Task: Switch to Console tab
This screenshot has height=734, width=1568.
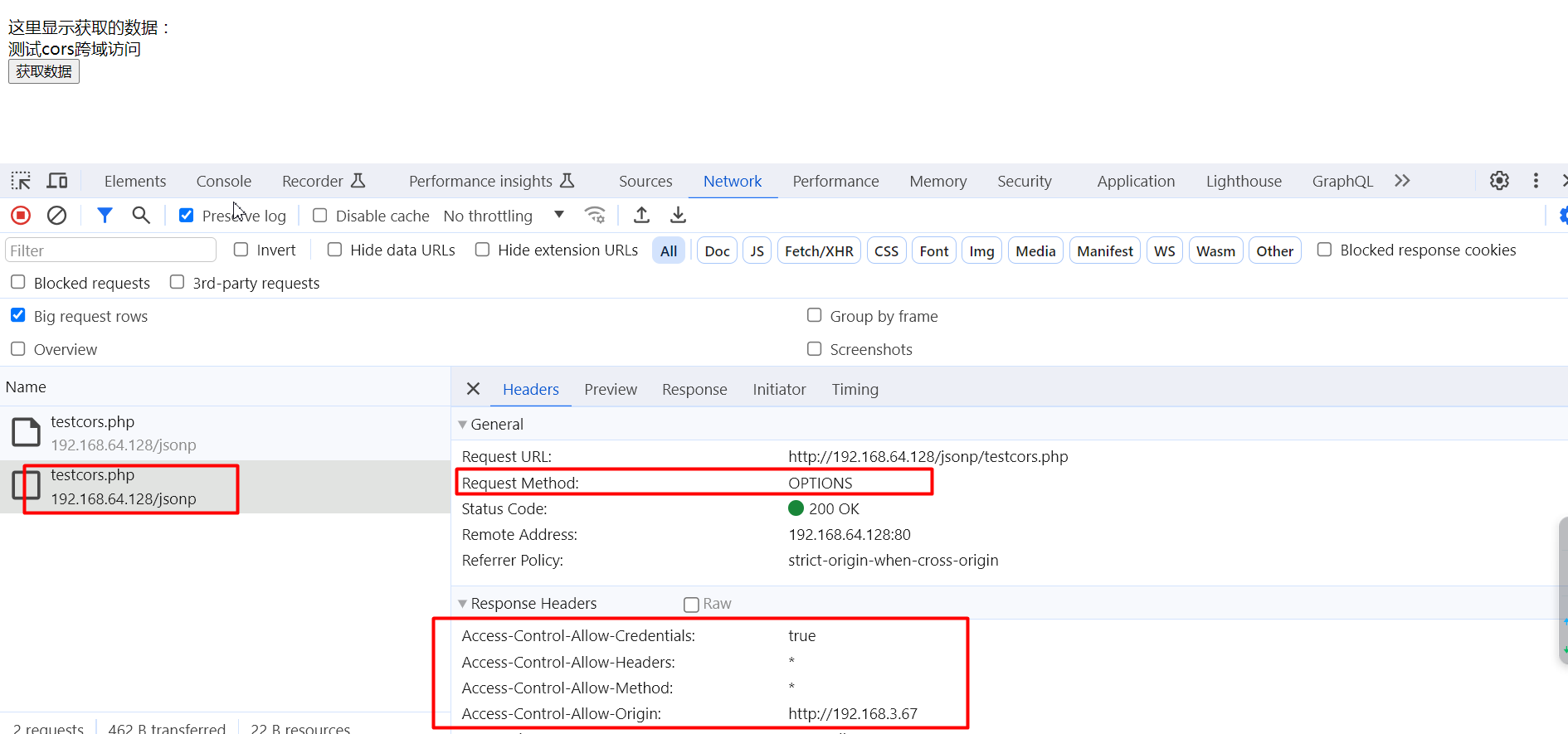Action: point(224,181)
